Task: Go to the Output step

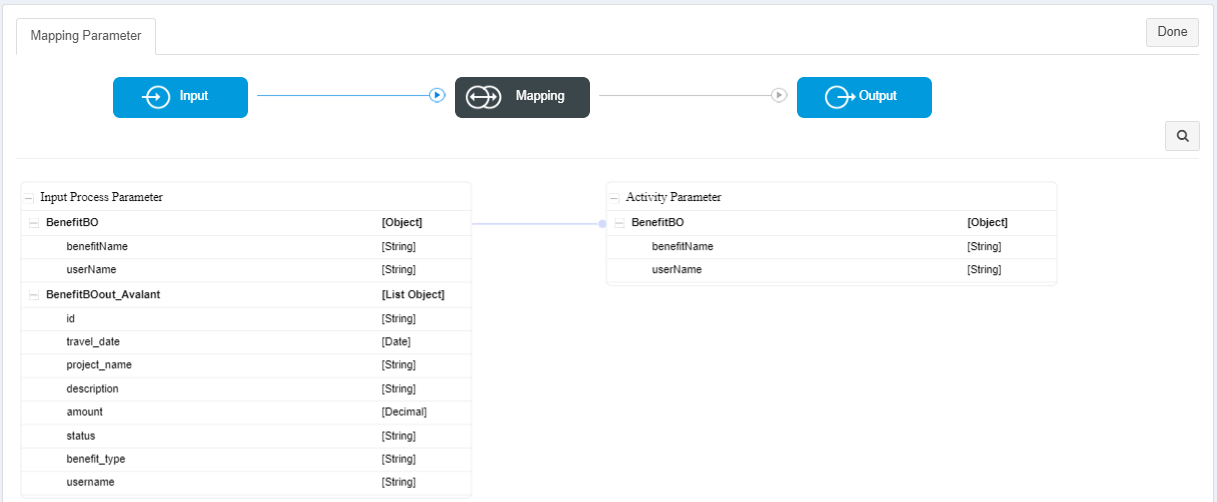Action: click(864, 97)
